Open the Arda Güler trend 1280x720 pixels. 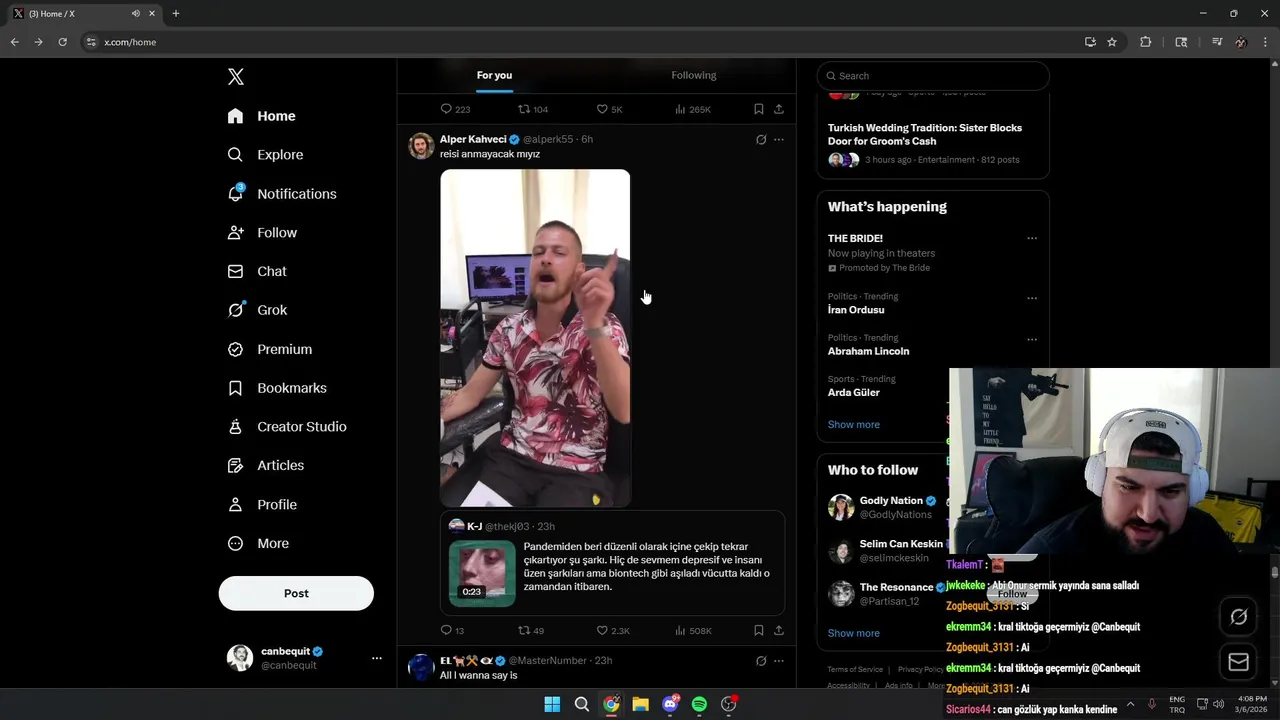(x=854, y=393)
